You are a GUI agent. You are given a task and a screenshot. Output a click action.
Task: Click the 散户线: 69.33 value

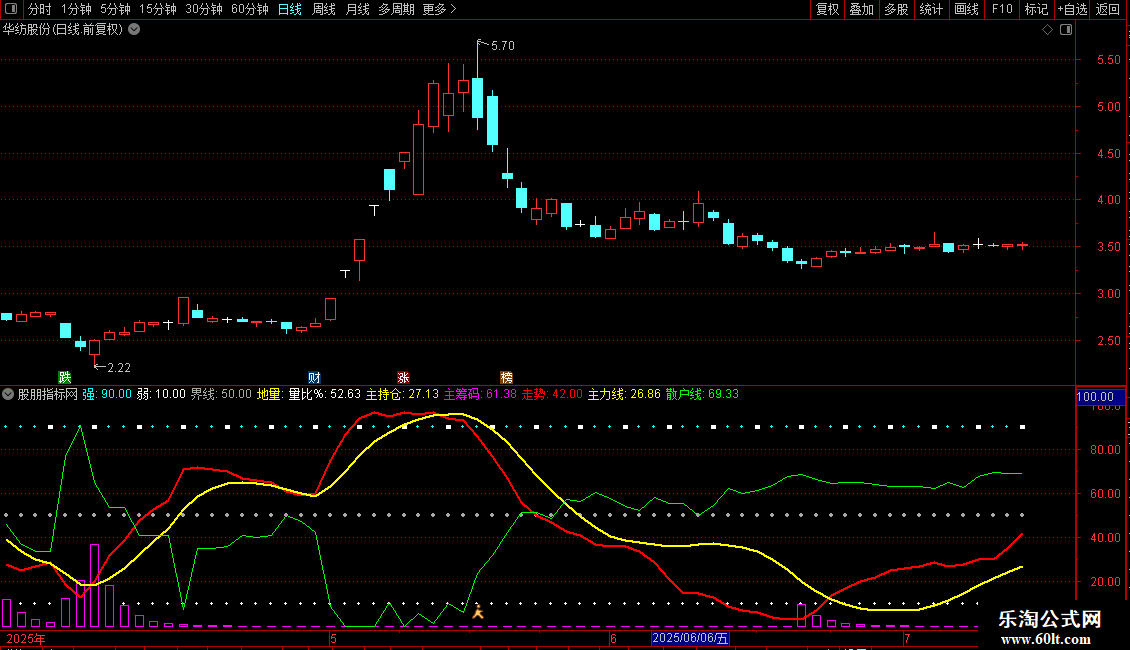pyautogui.click(x=702, y=394)
